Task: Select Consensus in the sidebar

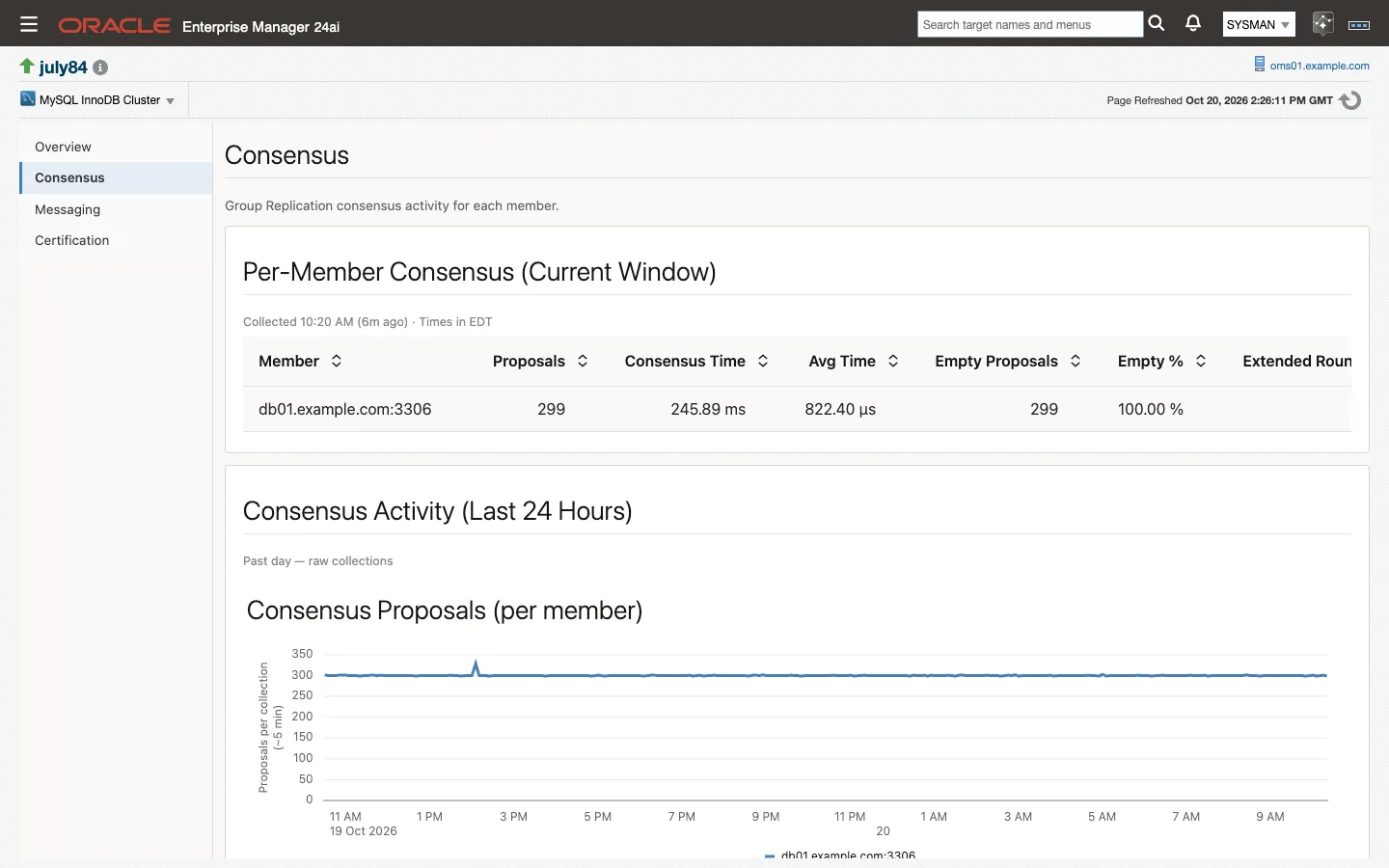Action: click(116, 177)
